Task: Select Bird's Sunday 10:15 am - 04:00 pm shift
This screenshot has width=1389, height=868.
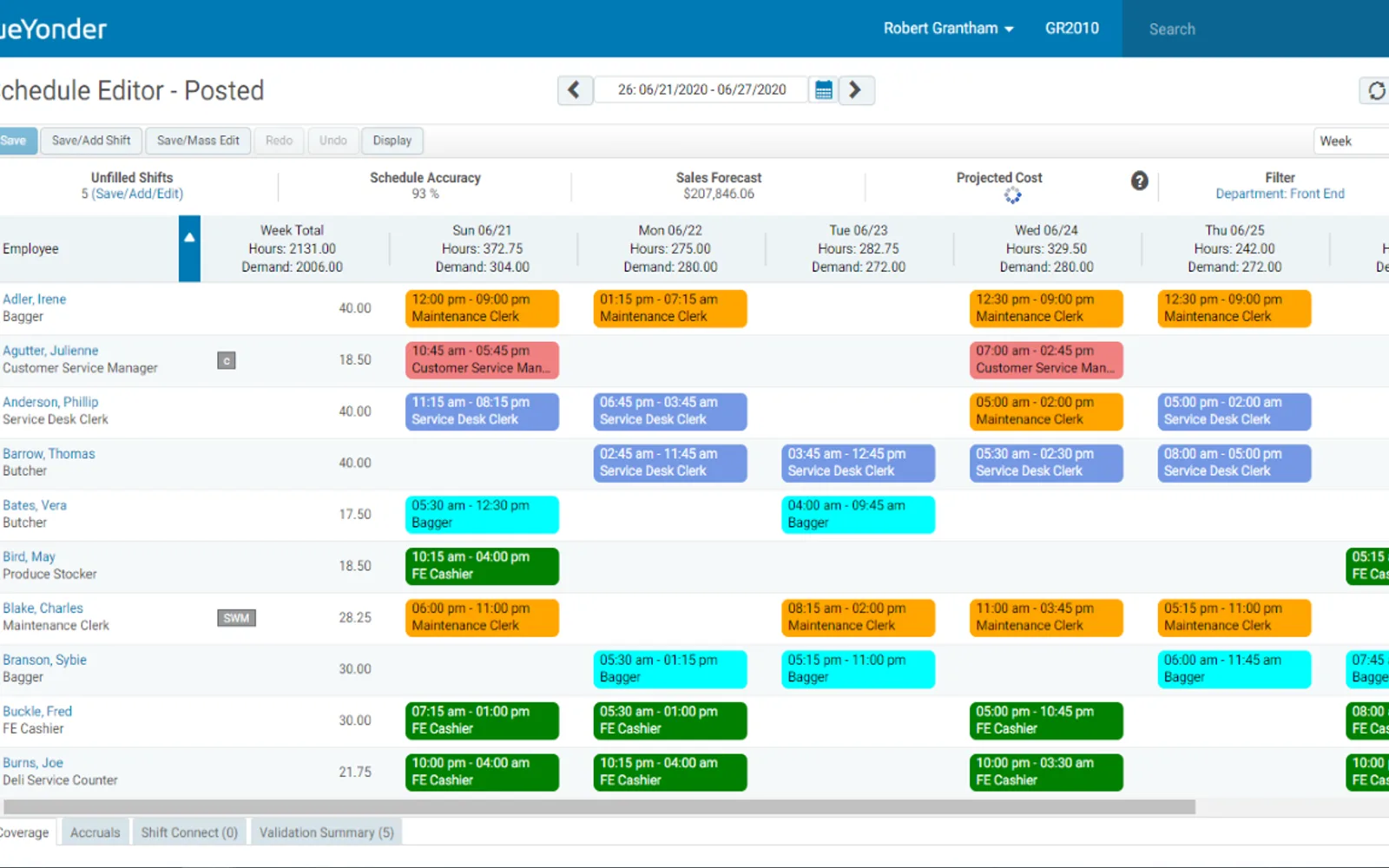Action: coord(482,566)
